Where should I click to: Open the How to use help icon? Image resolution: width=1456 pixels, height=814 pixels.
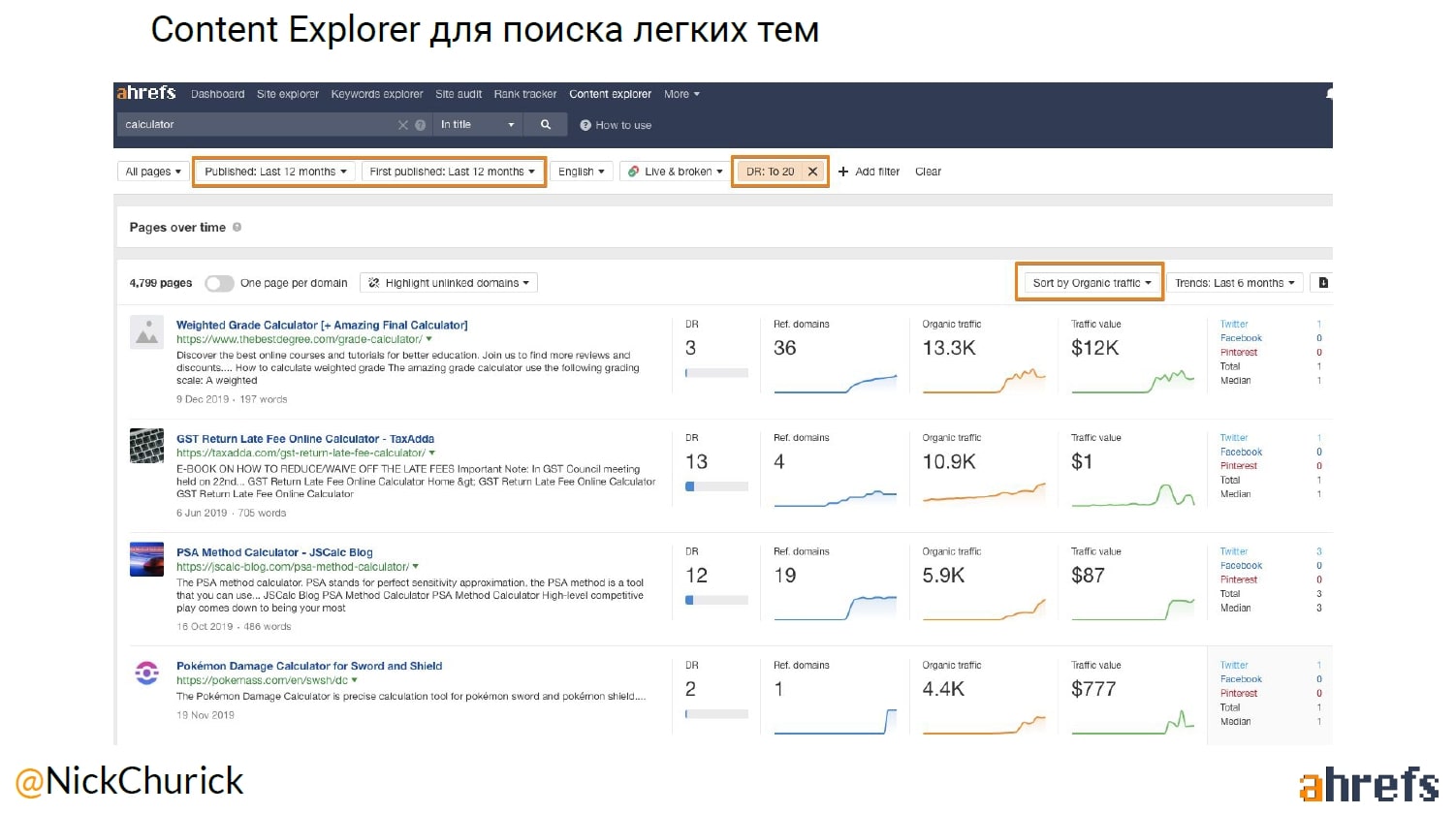point(586,125)
